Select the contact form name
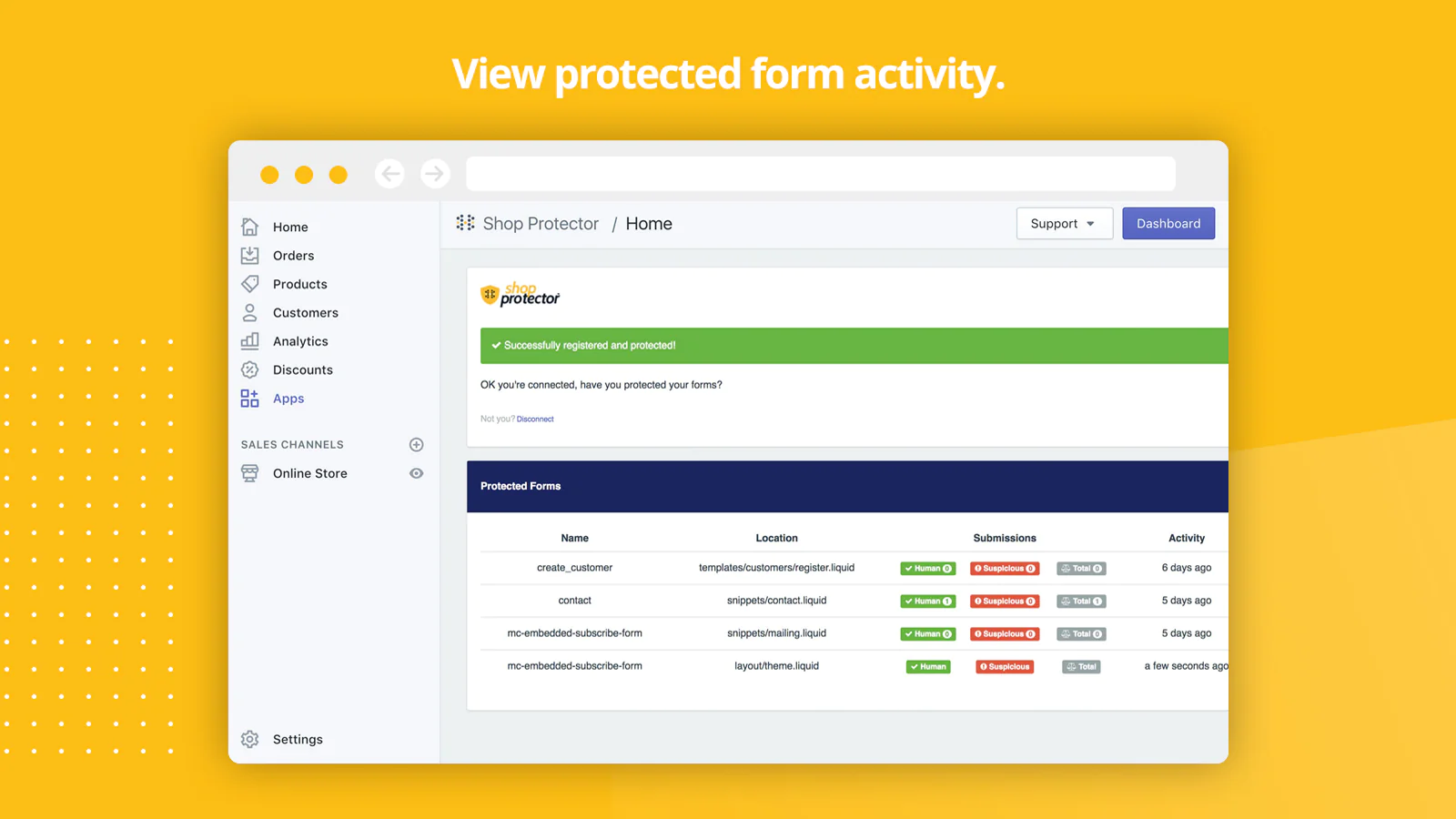1456x819 pixels. point(574,601)
